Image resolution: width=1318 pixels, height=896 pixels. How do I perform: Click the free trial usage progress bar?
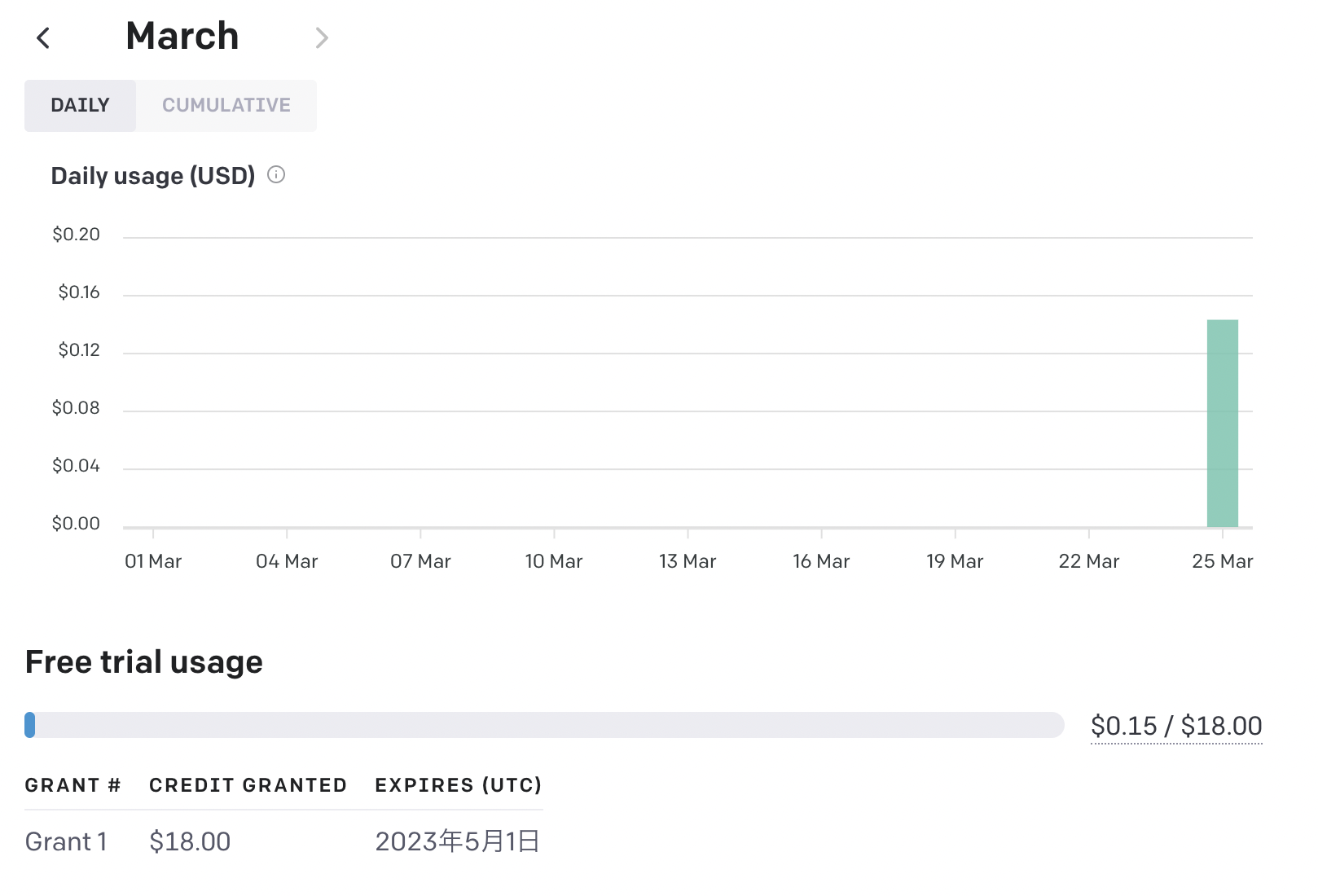(546, 725)
